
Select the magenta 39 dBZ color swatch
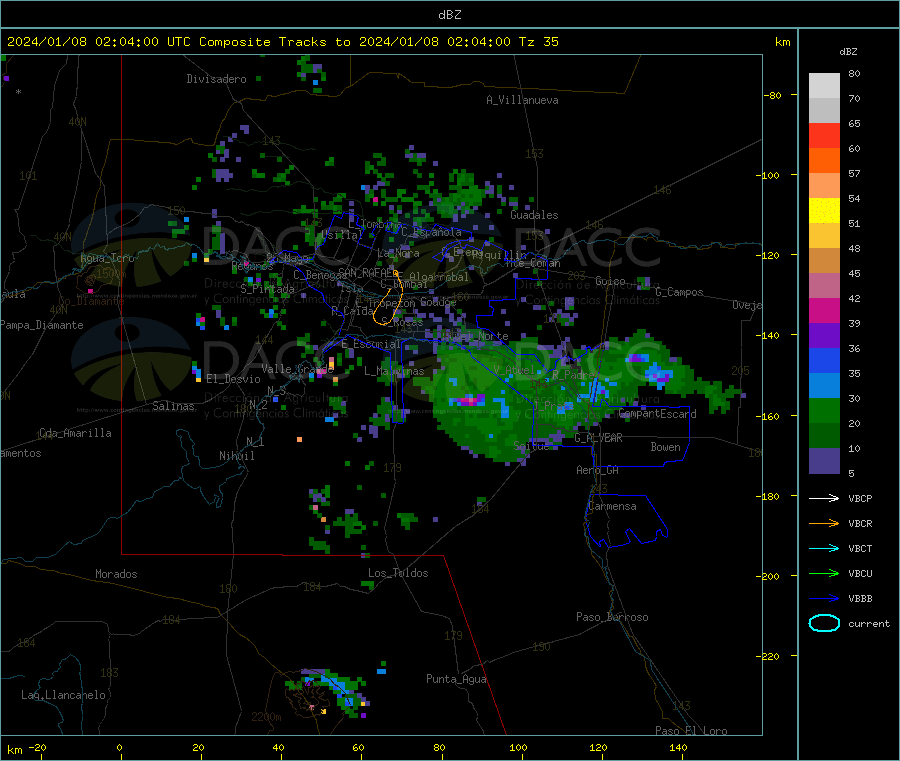click(824, 310)
